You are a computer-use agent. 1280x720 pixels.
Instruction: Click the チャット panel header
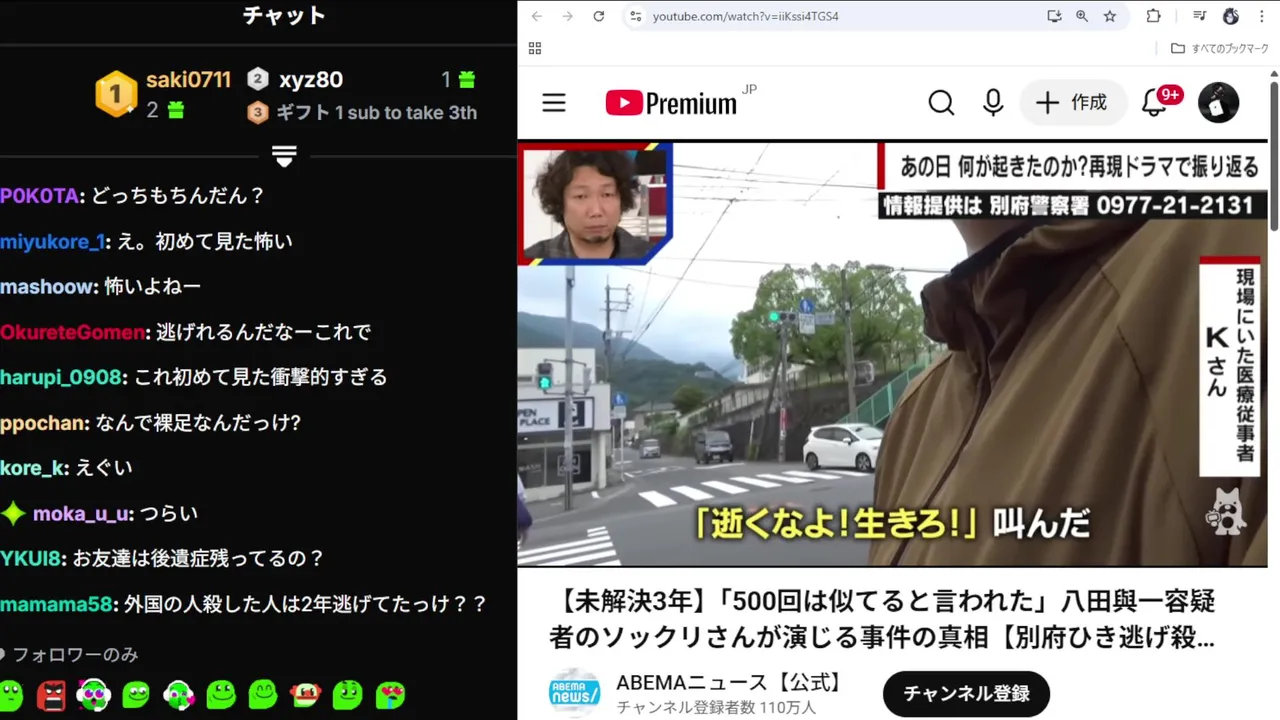click(x=285, y=16)
